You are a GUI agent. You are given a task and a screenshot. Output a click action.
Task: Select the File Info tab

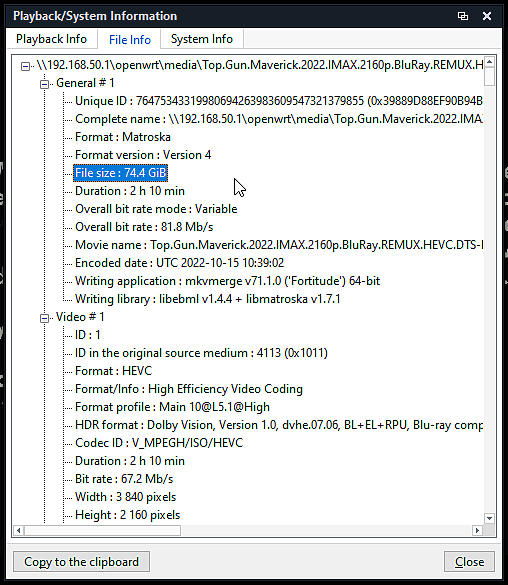[130, 39]
